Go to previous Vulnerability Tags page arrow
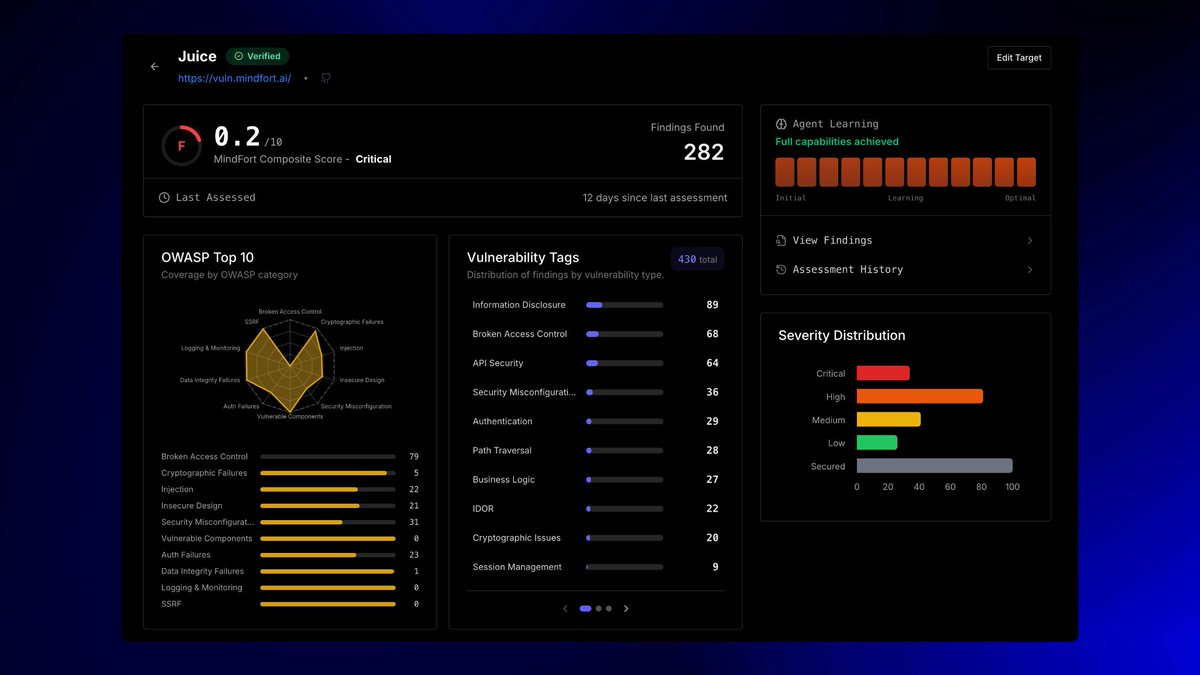The image size is (1200, 675). coord(565,608)
